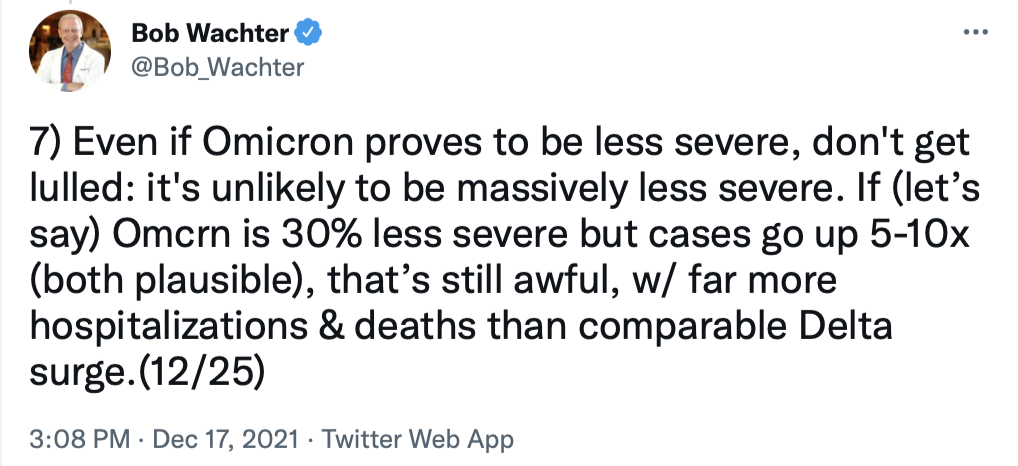1018x466 pixels.
Task: Click the display name Bob Wachter
Action: 210,34
